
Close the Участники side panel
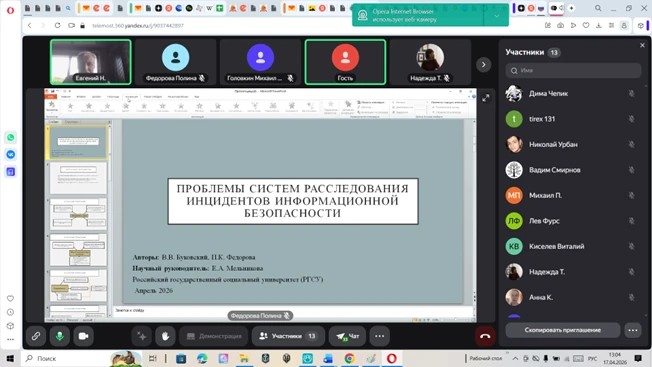coord(642,45)
